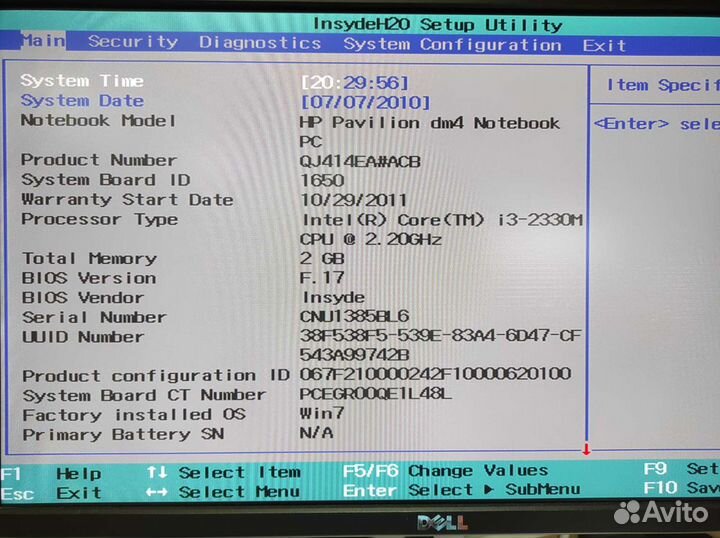Click serial number CNU1385BL6
Image resolution: width=720 pixels, height=538 pixels.
point(354,316)
